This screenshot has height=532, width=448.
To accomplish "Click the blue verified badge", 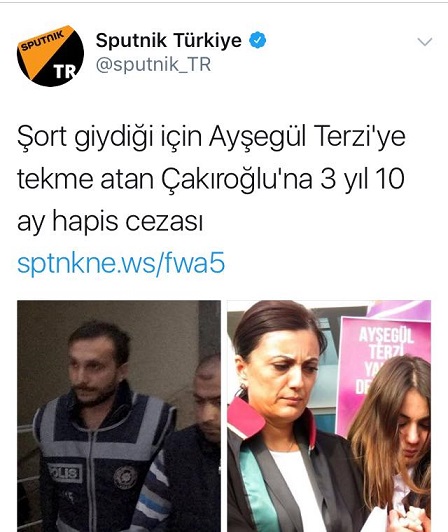I will coord(258,40).
